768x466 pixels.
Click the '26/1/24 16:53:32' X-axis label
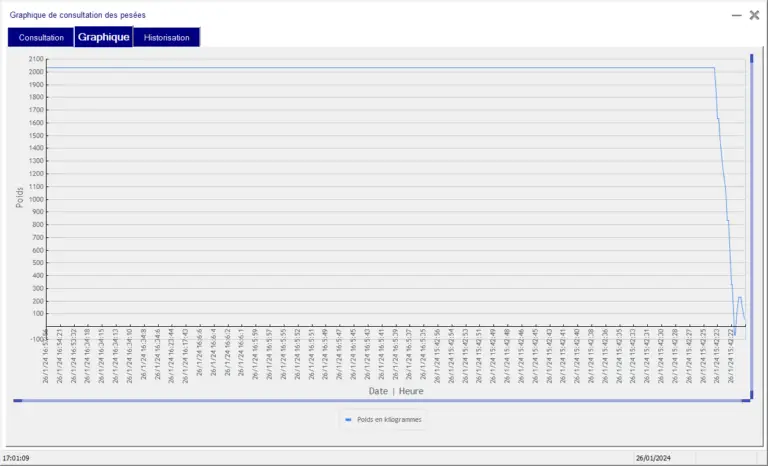coord(73,356)
